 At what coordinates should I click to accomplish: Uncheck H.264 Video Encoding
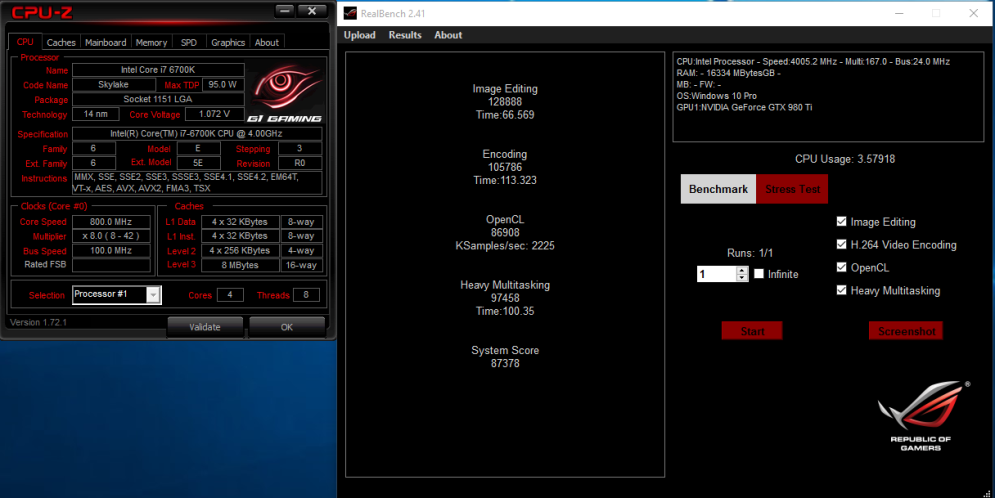[x=841, y=244]
